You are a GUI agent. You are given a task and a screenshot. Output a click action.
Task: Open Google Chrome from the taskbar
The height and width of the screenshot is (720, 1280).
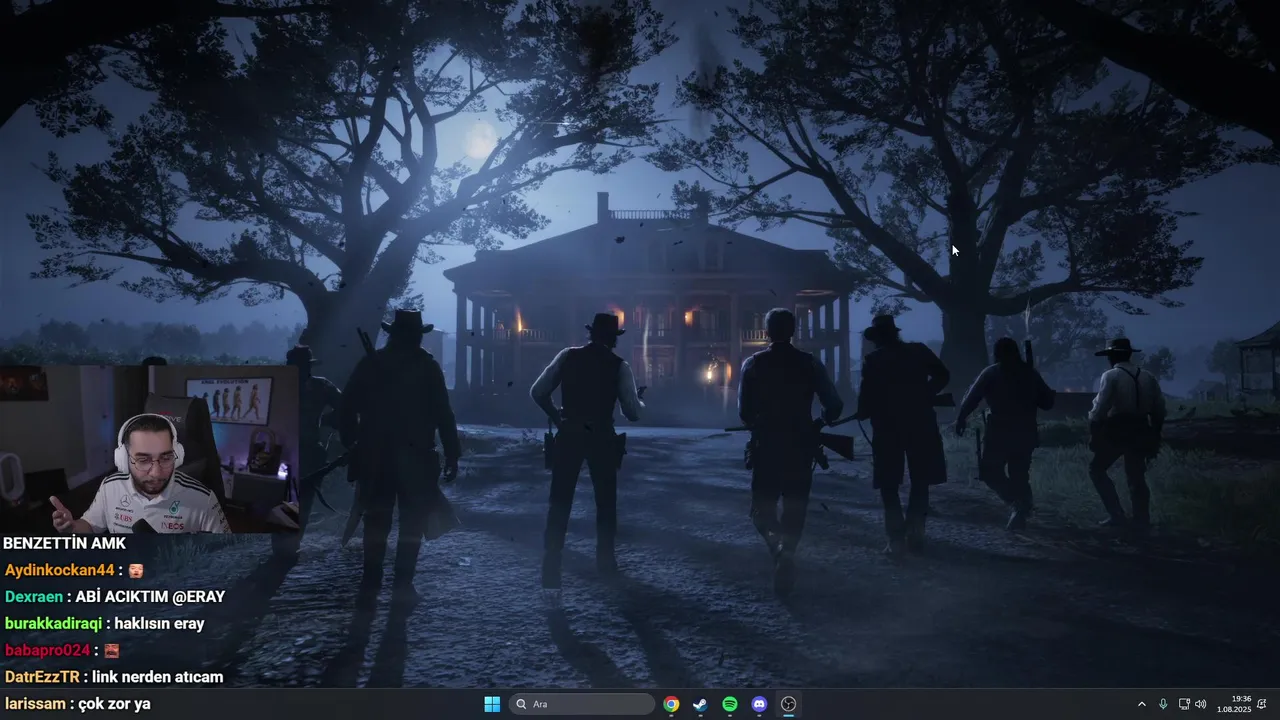(x=671, y=704)
